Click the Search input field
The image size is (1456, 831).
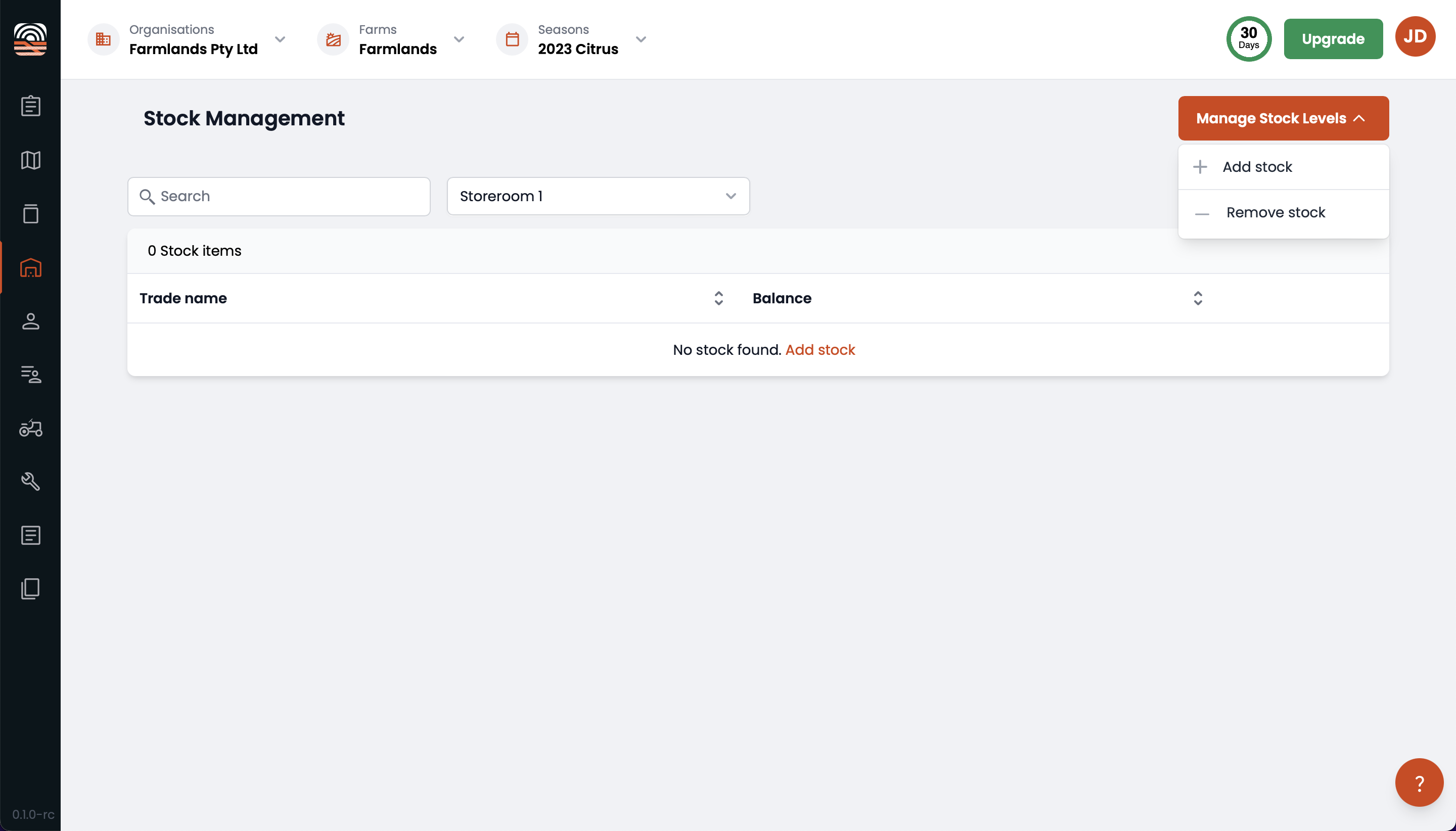[x=279, y=196]
